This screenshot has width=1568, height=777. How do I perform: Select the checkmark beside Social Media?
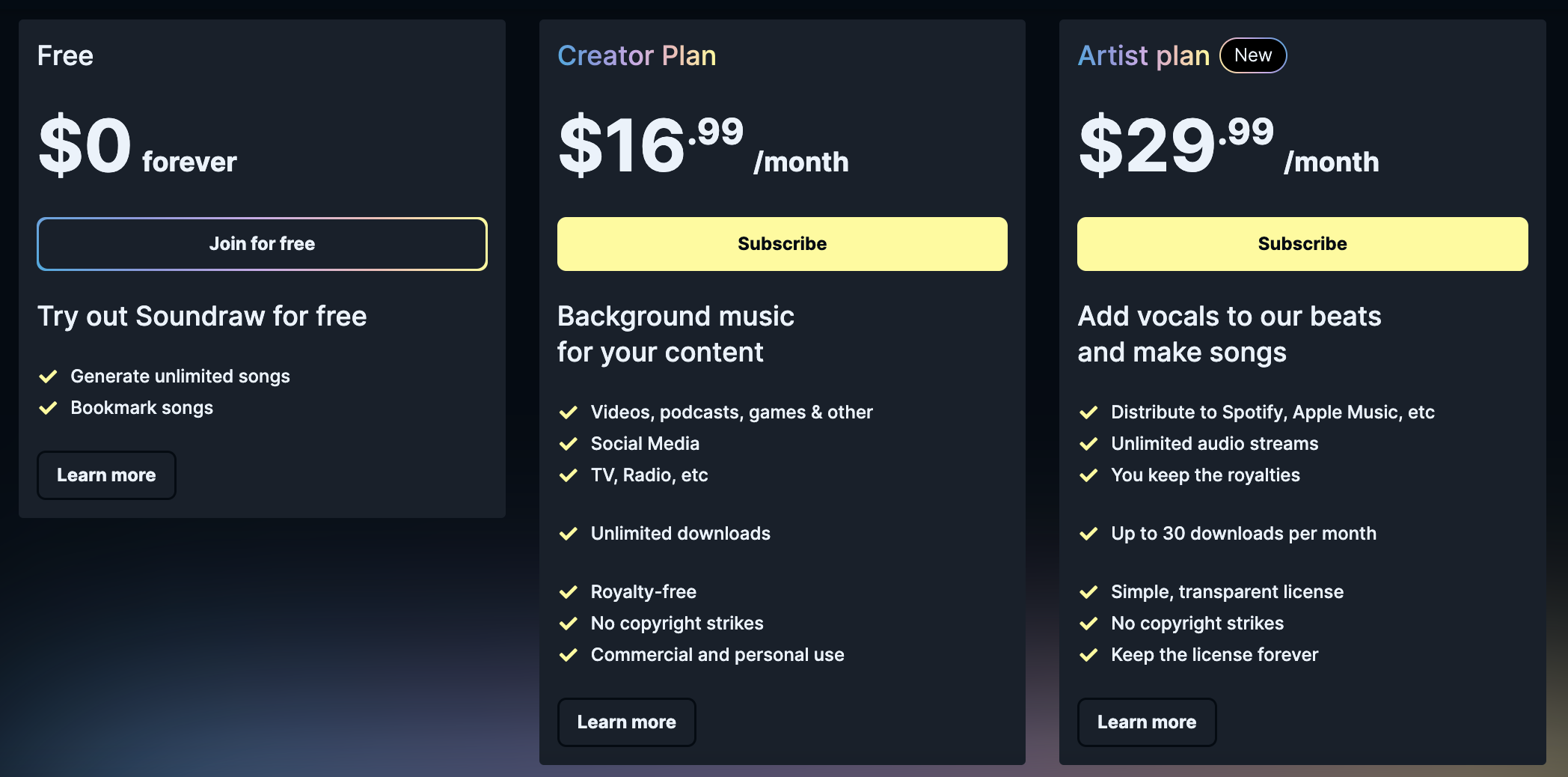point(569,443)
